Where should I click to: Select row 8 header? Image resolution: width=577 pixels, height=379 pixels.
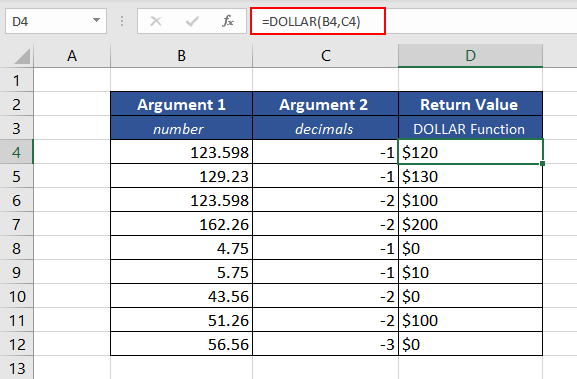point(17,248)
